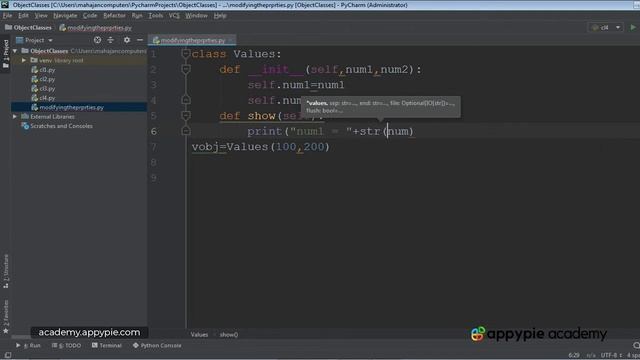This screenshot has width=640, height=360.
Task: Click the fold end marker on line 4
Action: [186, 100]
